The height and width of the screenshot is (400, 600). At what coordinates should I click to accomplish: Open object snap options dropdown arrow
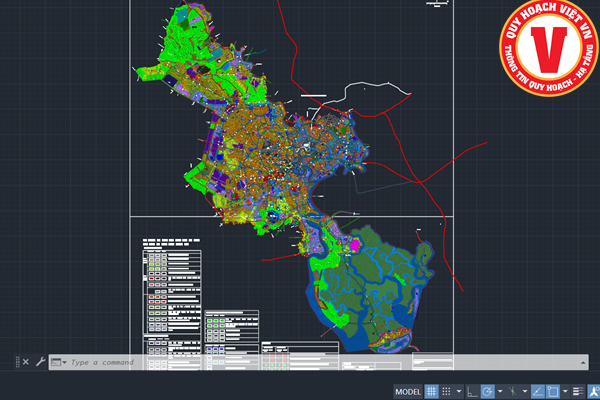pyautogui.click(x=564, y=391)
